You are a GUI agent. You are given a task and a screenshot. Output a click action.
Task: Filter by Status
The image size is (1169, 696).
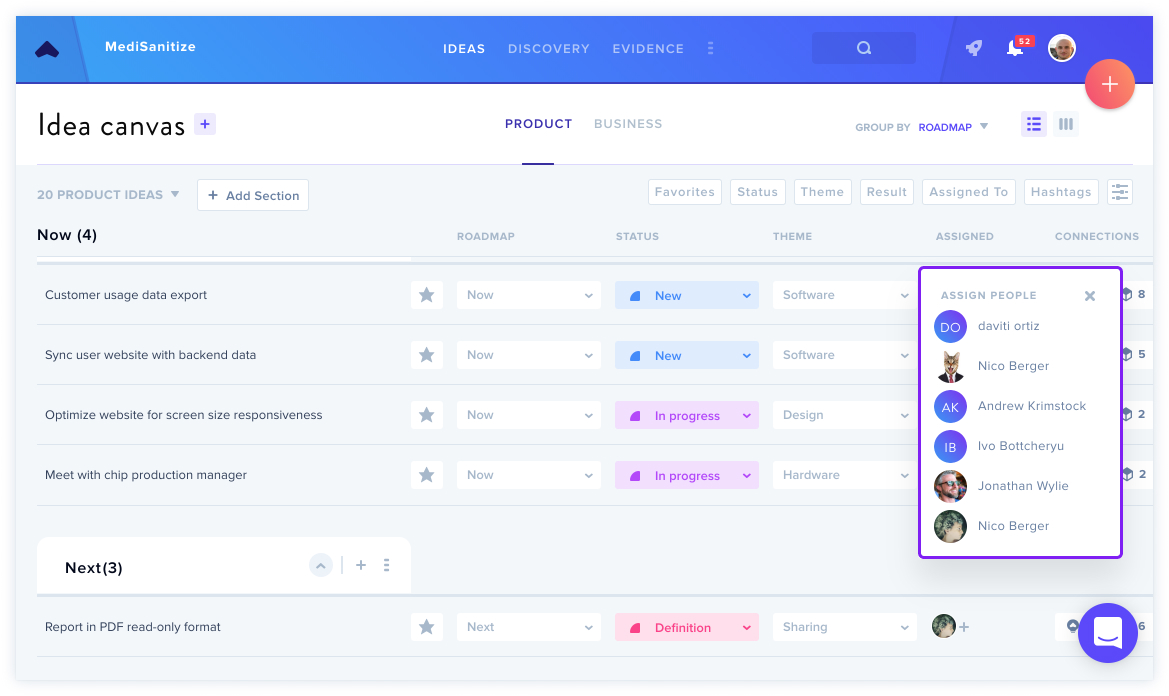tap(757, 192)
